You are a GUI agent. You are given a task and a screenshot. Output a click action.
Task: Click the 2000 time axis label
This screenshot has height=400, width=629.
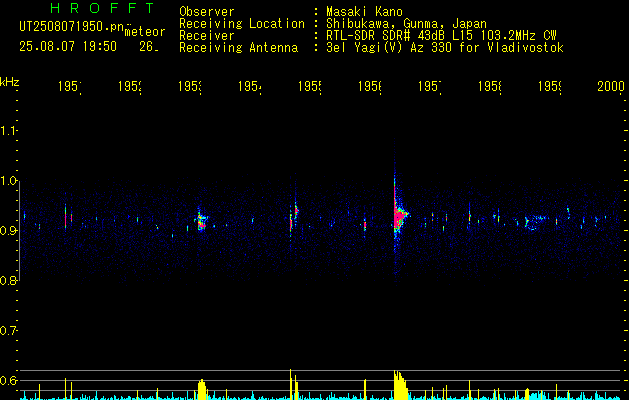click(611, 86)
